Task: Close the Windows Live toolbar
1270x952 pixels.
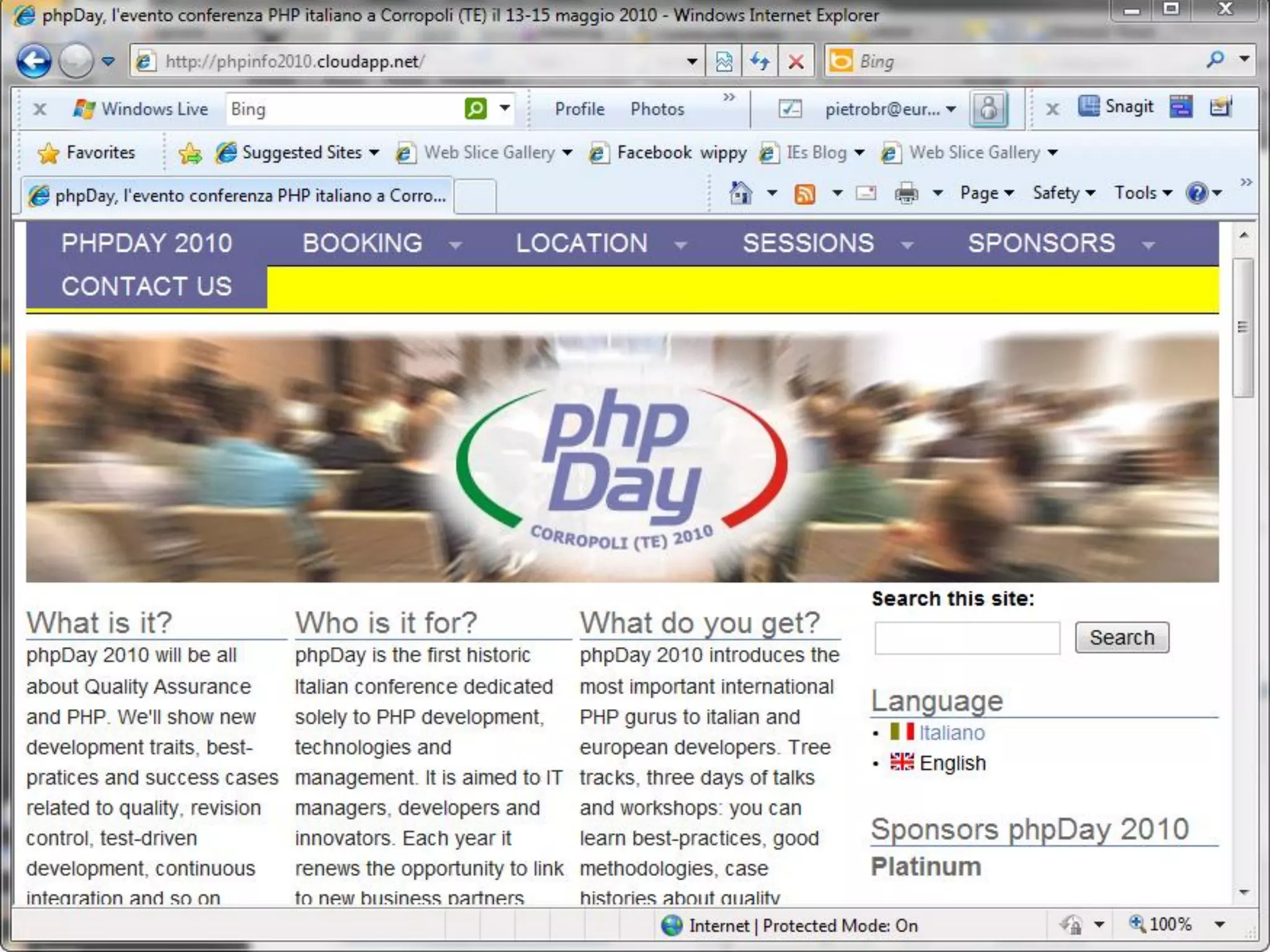Action: 40,110
